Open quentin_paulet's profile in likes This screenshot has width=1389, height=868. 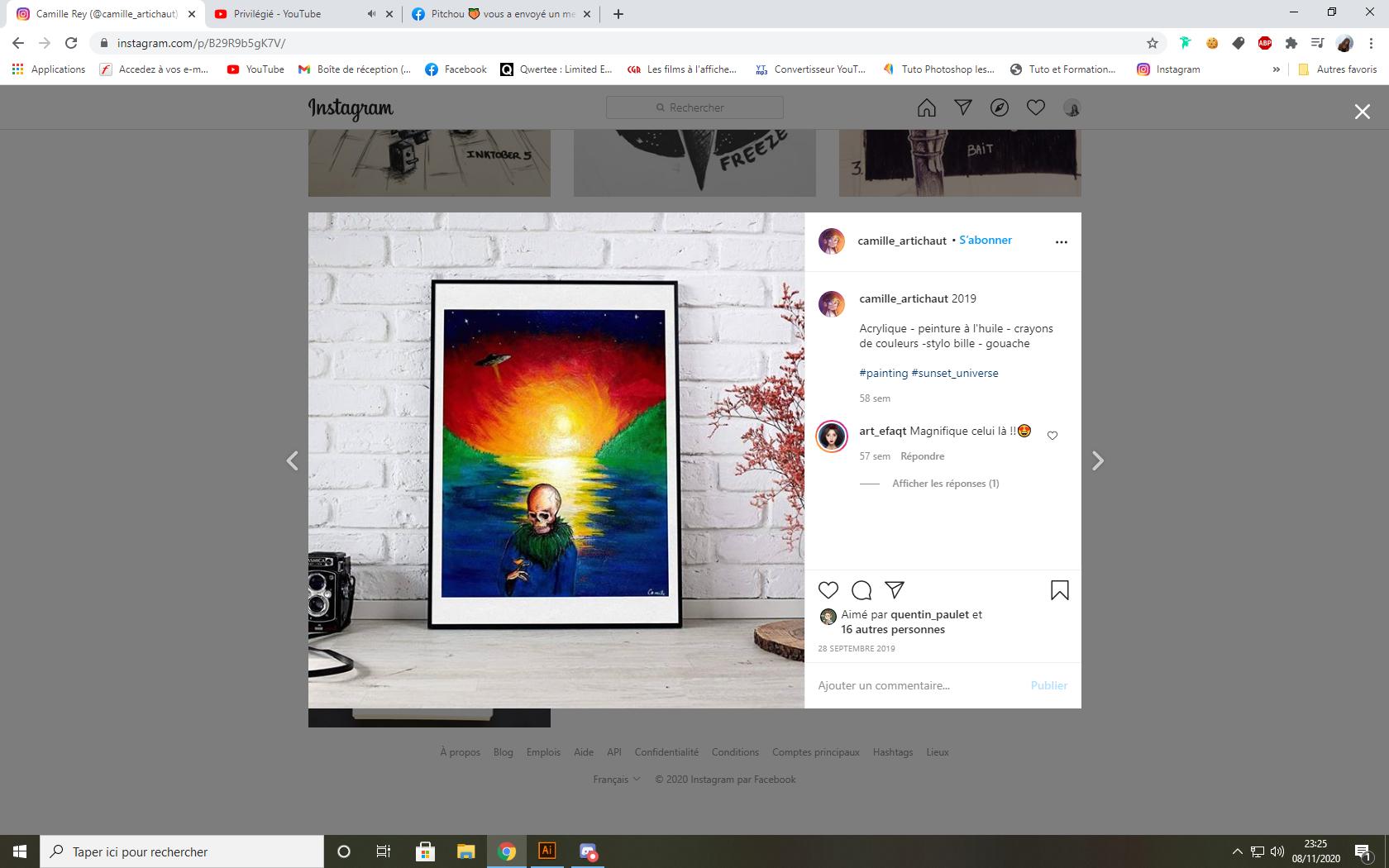930,614
